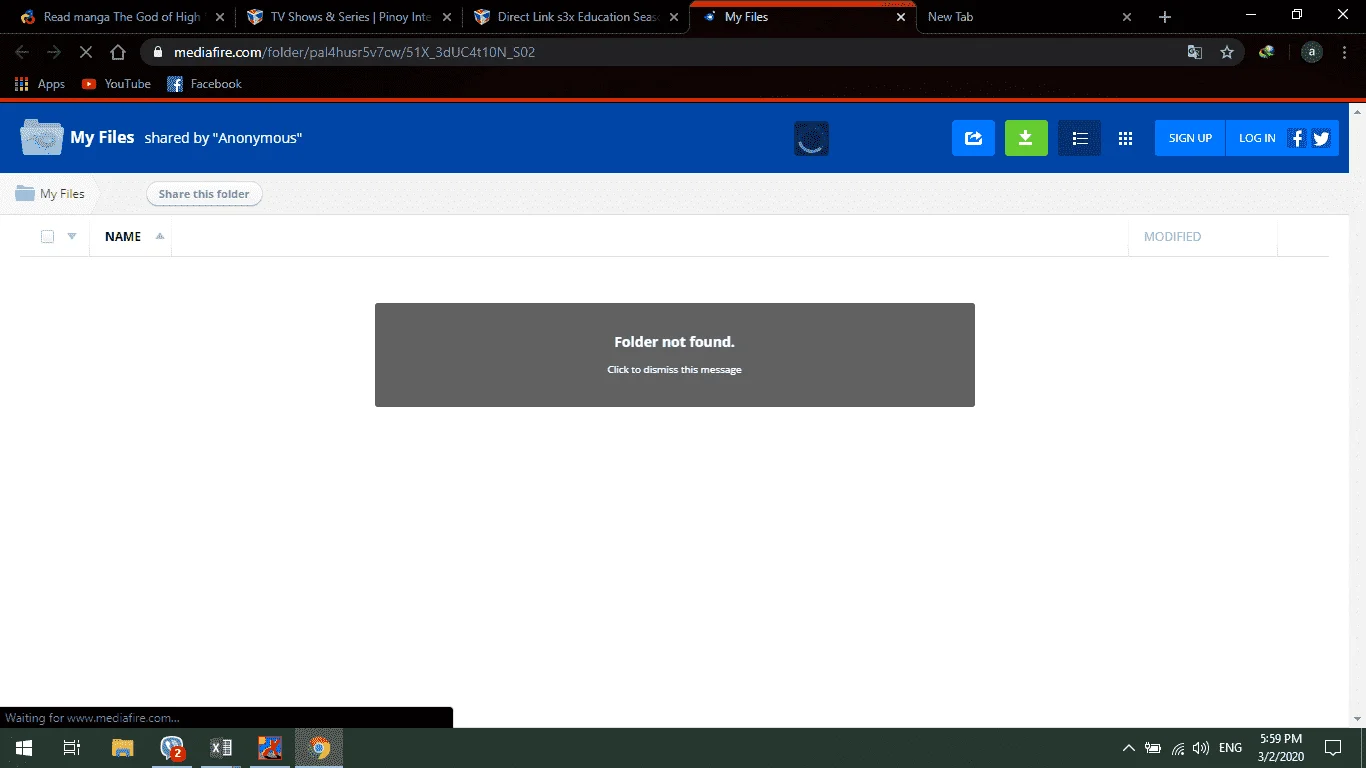Open the Wi-Fi network icon
The image size is (1366, 768).
(x=1178, y=748)
